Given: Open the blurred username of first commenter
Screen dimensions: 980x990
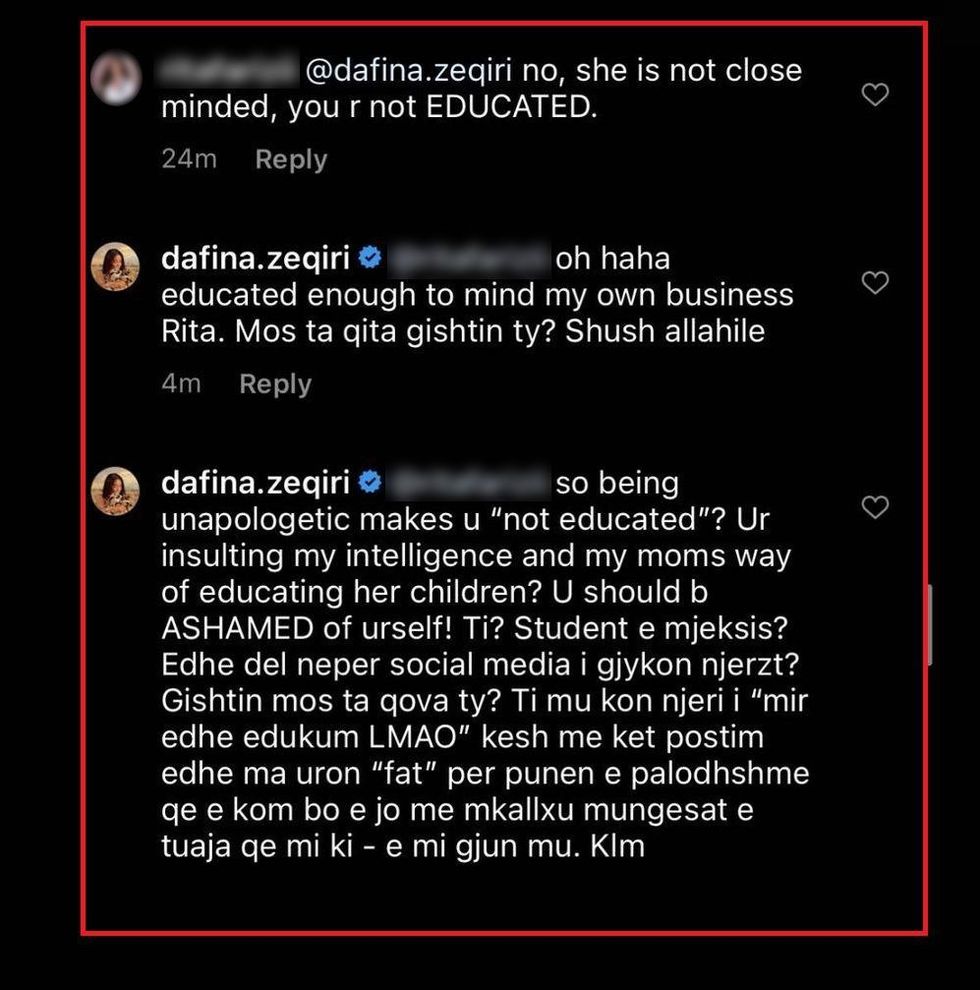Looking at the screenshot, I should pos(228,69).
